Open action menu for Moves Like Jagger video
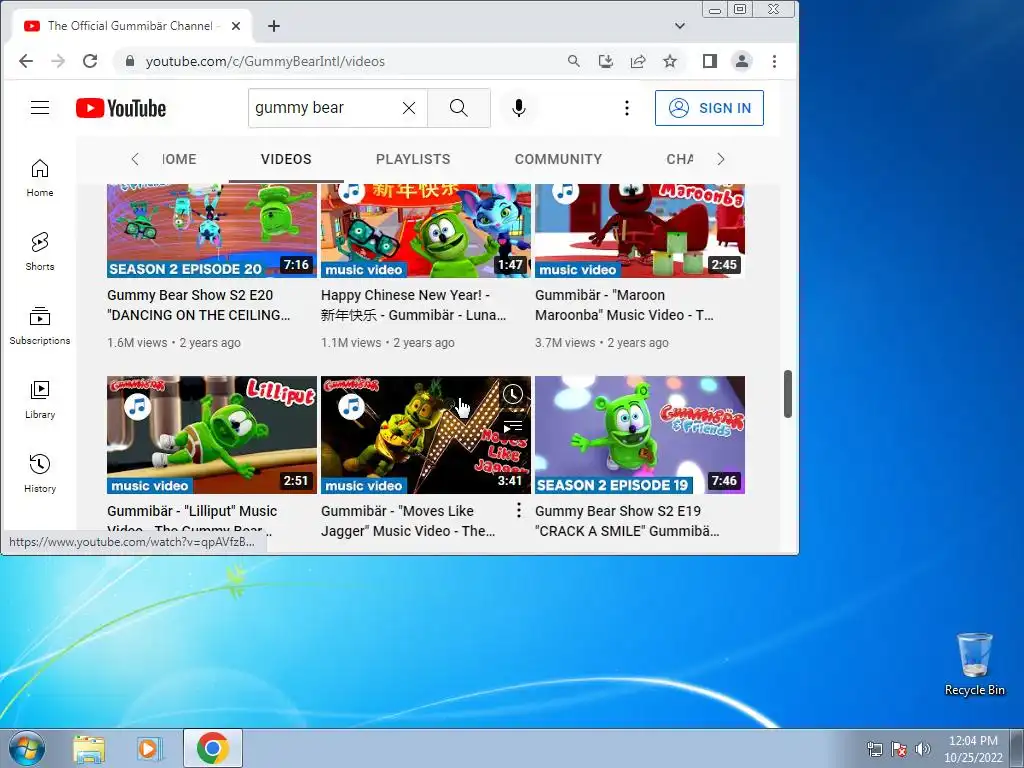1024x768 pixels. coord(519,510)
